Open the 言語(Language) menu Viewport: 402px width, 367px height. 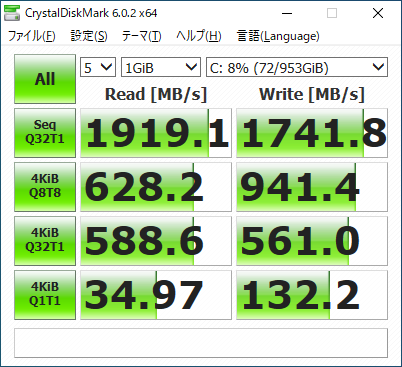pyautogui.click(x=278, y=36)
